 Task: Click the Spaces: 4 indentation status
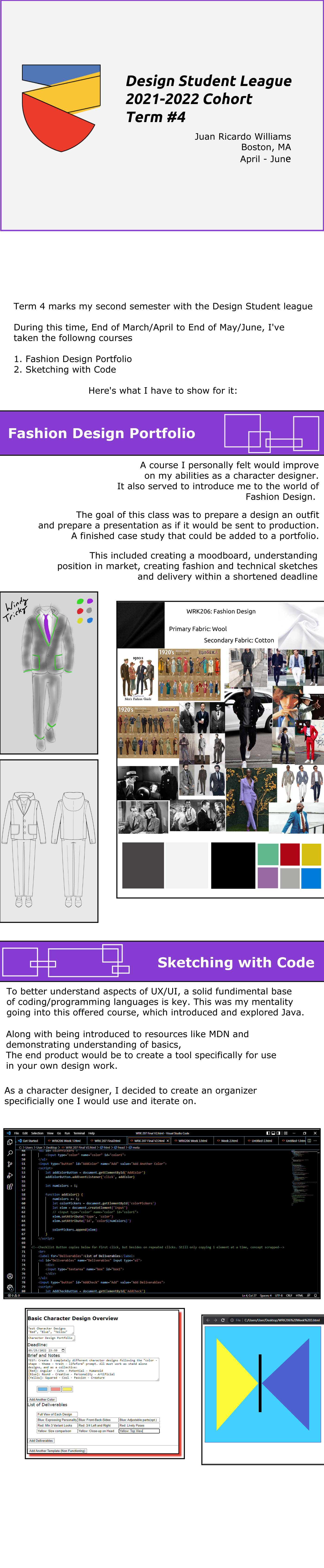[x=265, y=1295]
